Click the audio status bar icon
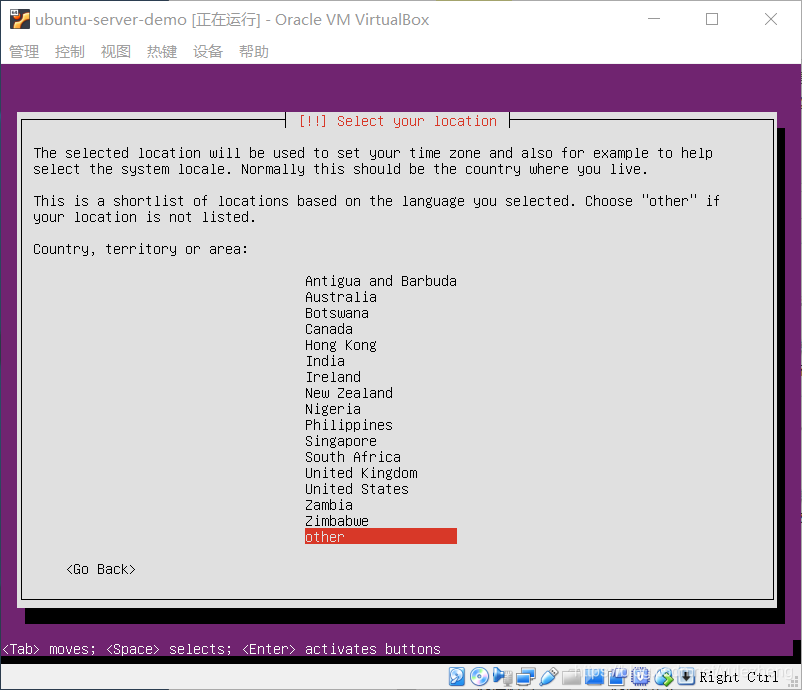The height and width of the screenshot is (690, 802). pos(502,676)
